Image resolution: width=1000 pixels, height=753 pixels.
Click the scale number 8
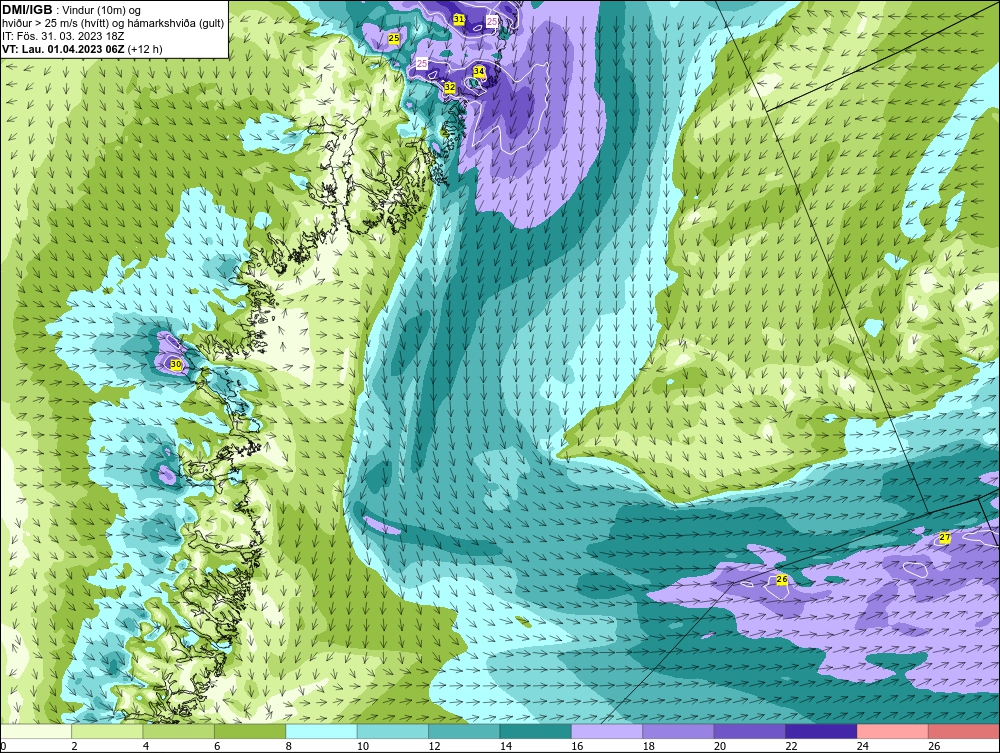289,746
